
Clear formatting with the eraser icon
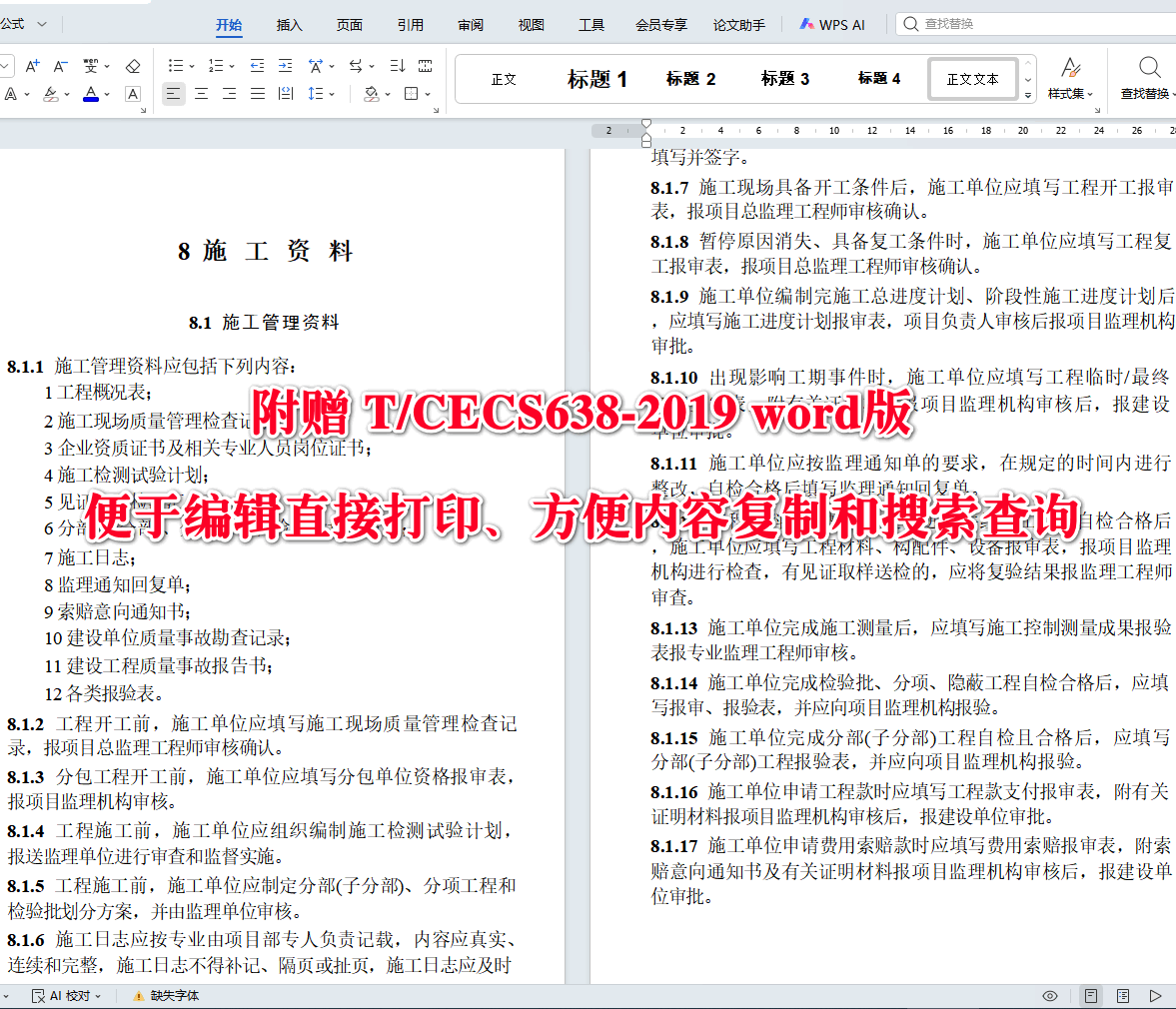click(133, 66)
